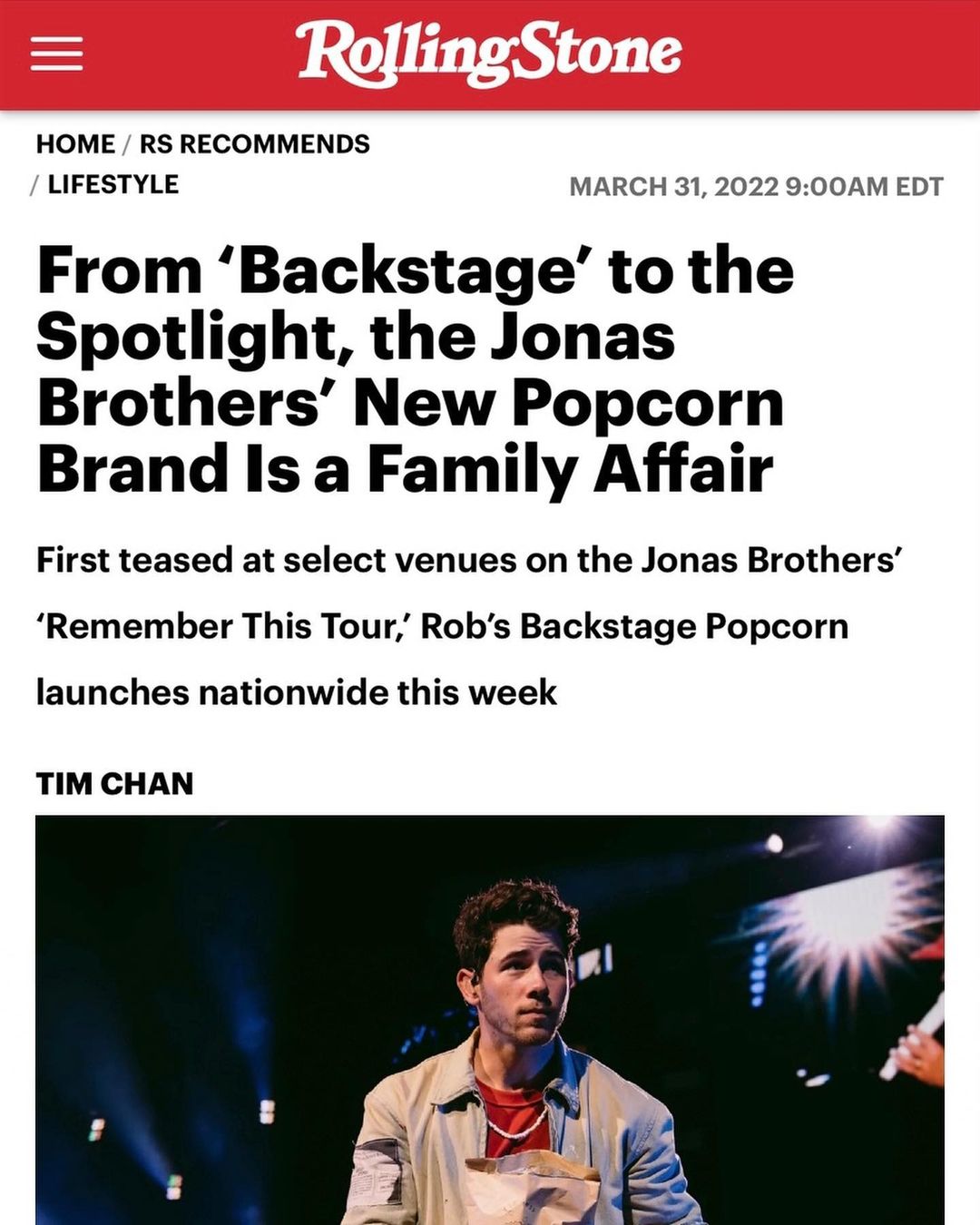Open the RS RECOMMENDS section
The image size is (980, 1225).
click(x=254, y=144)
